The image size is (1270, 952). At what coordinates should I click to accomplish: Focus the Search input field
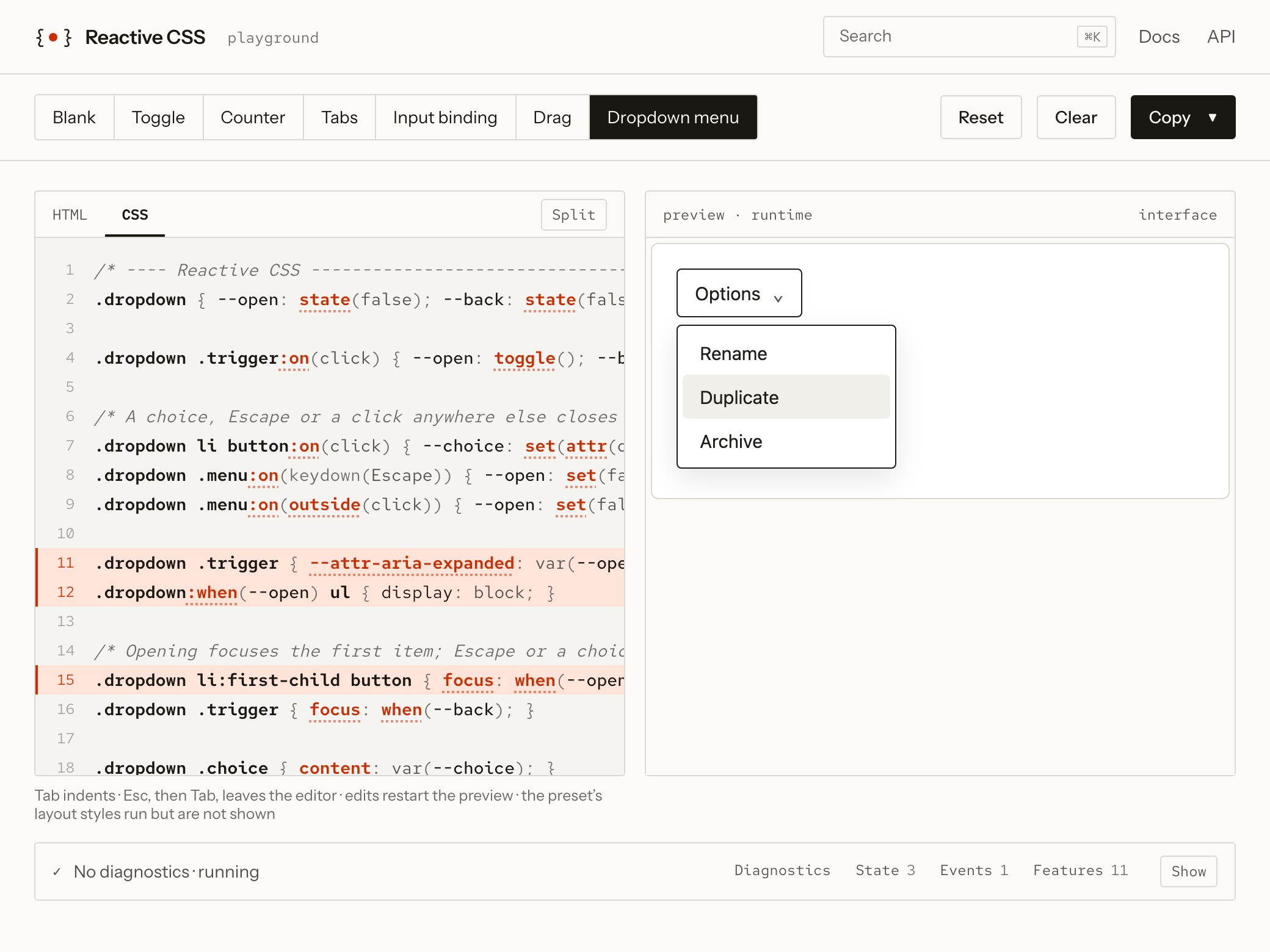coord(969,37)
